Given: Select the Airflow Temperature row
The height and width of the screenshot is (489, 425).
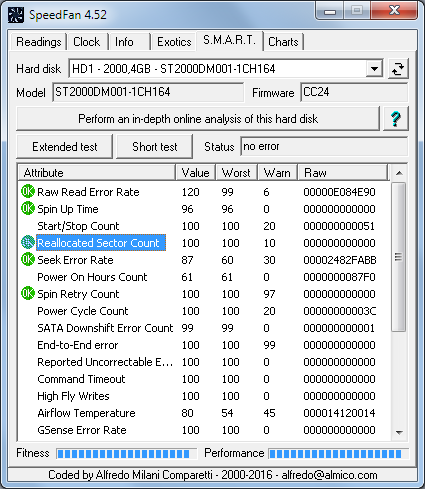Looking at the screenshot, I should (204, 413).
